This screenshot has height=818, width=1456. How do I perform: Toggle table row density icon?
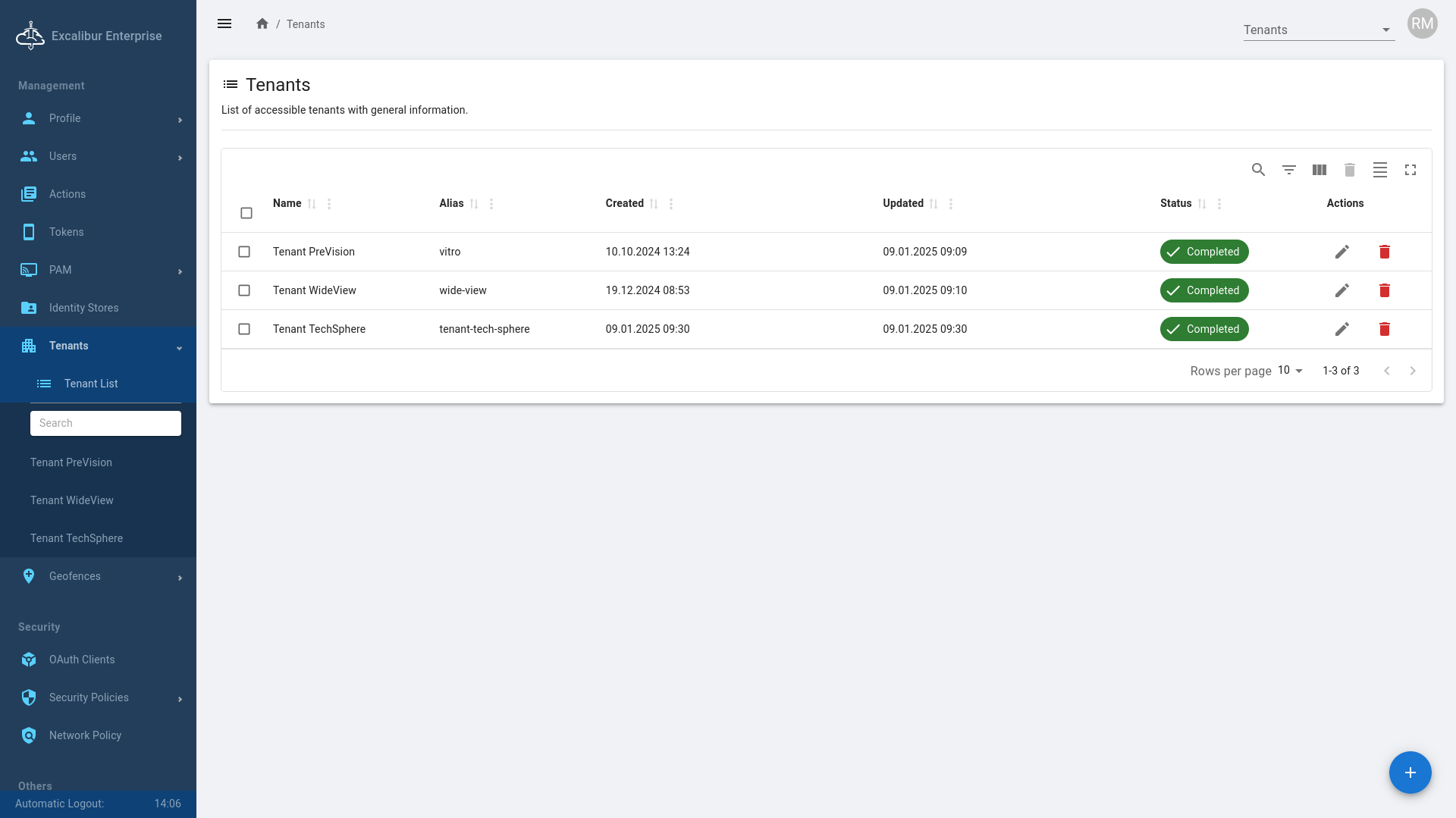tap(1379, 170)
